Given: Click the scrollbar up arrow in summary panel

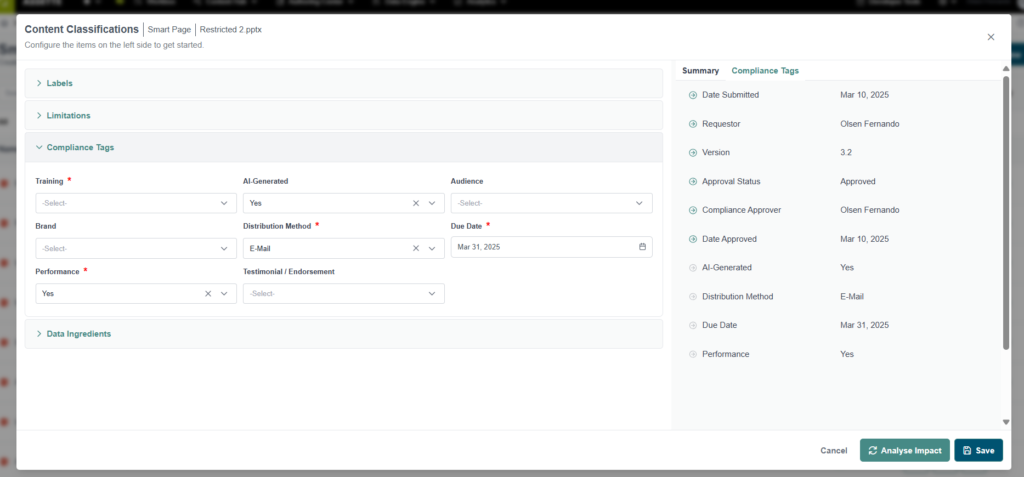Looking at the screenshot, I should pyautogui.click(x=1006, y=69).
